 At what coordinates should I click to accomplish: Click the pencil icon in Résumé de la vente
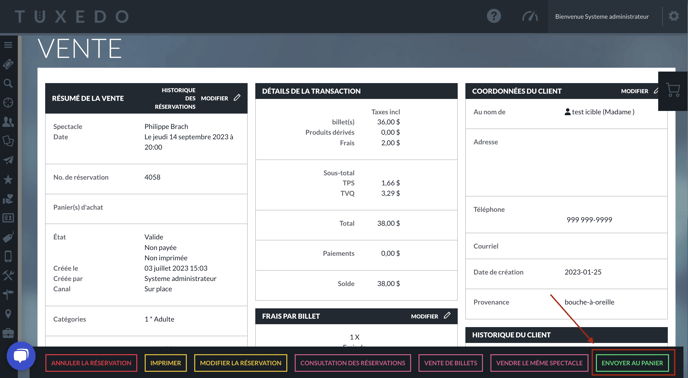tap(237, 98)
